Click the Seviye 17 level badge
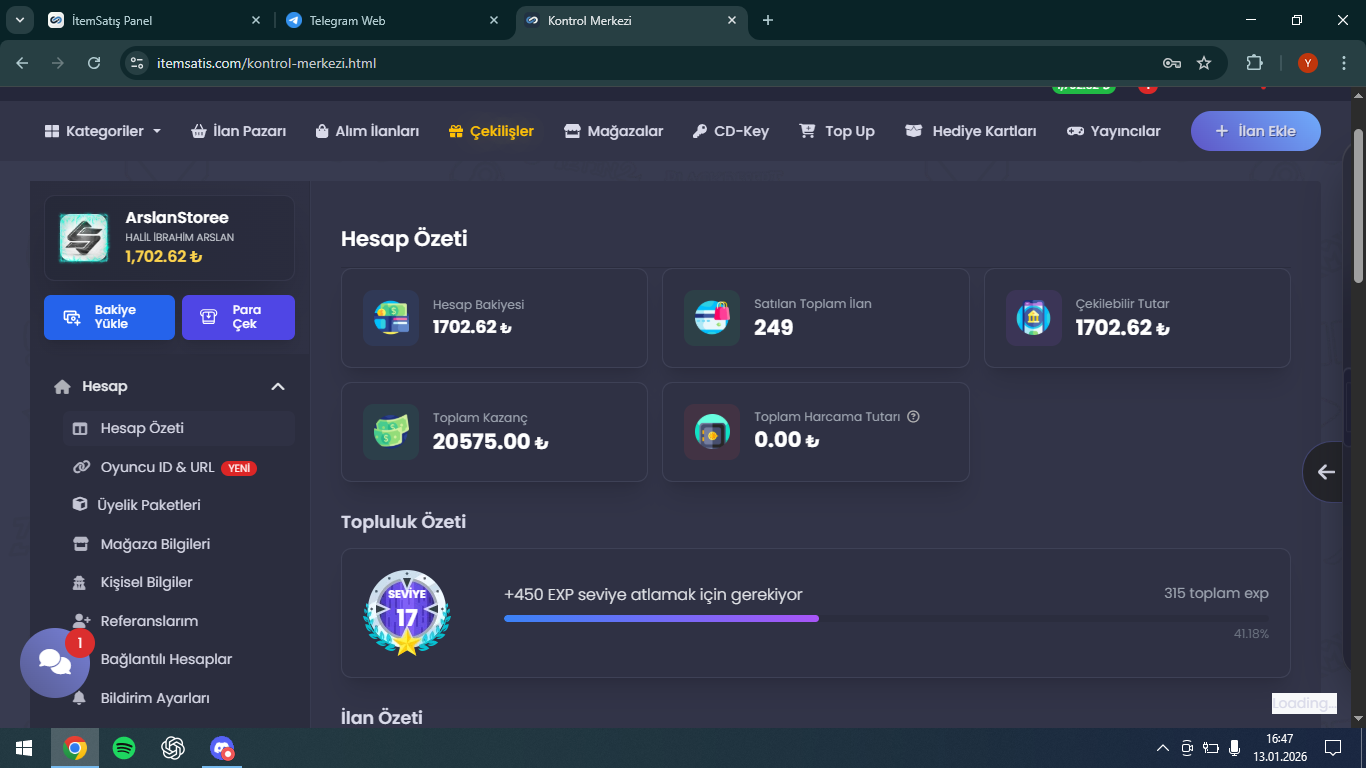This screenshot has width=1366, height=768. pos(407,613)
